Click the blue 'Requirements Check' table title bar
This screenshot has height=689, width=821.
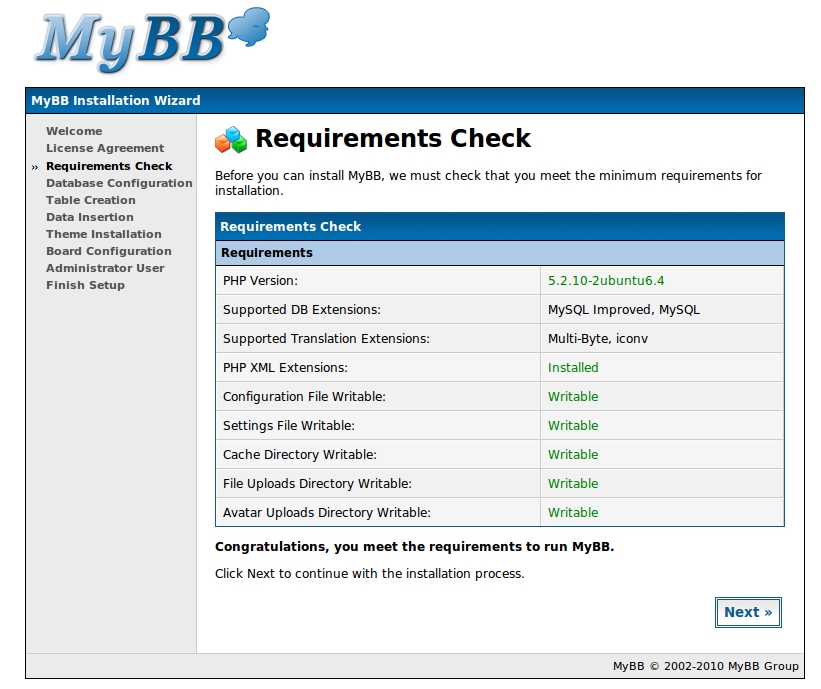[x=500, y=227]
